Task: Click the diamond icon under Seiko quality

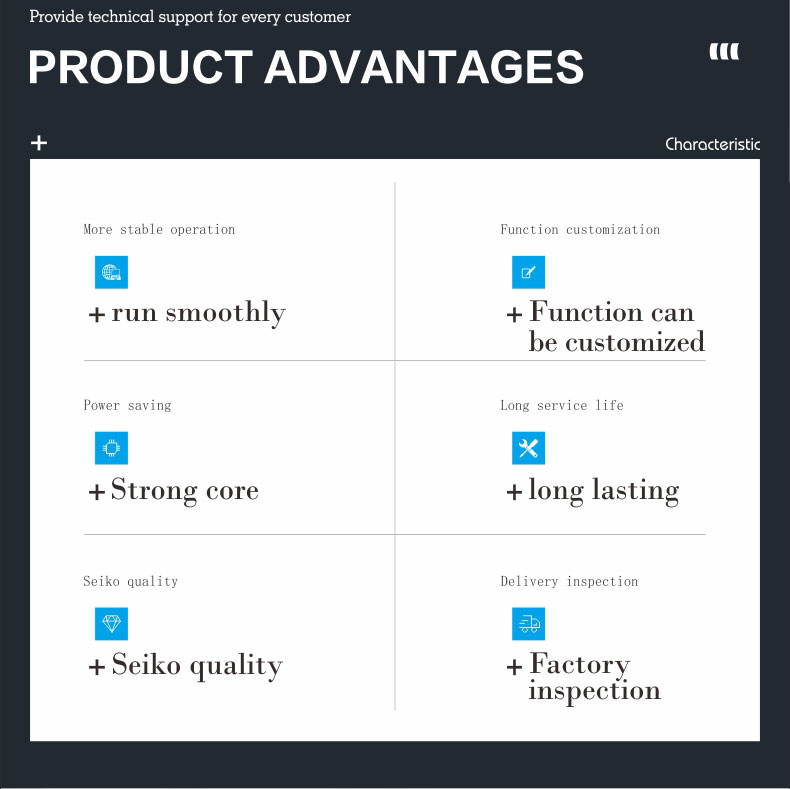Action: point(111,624)
